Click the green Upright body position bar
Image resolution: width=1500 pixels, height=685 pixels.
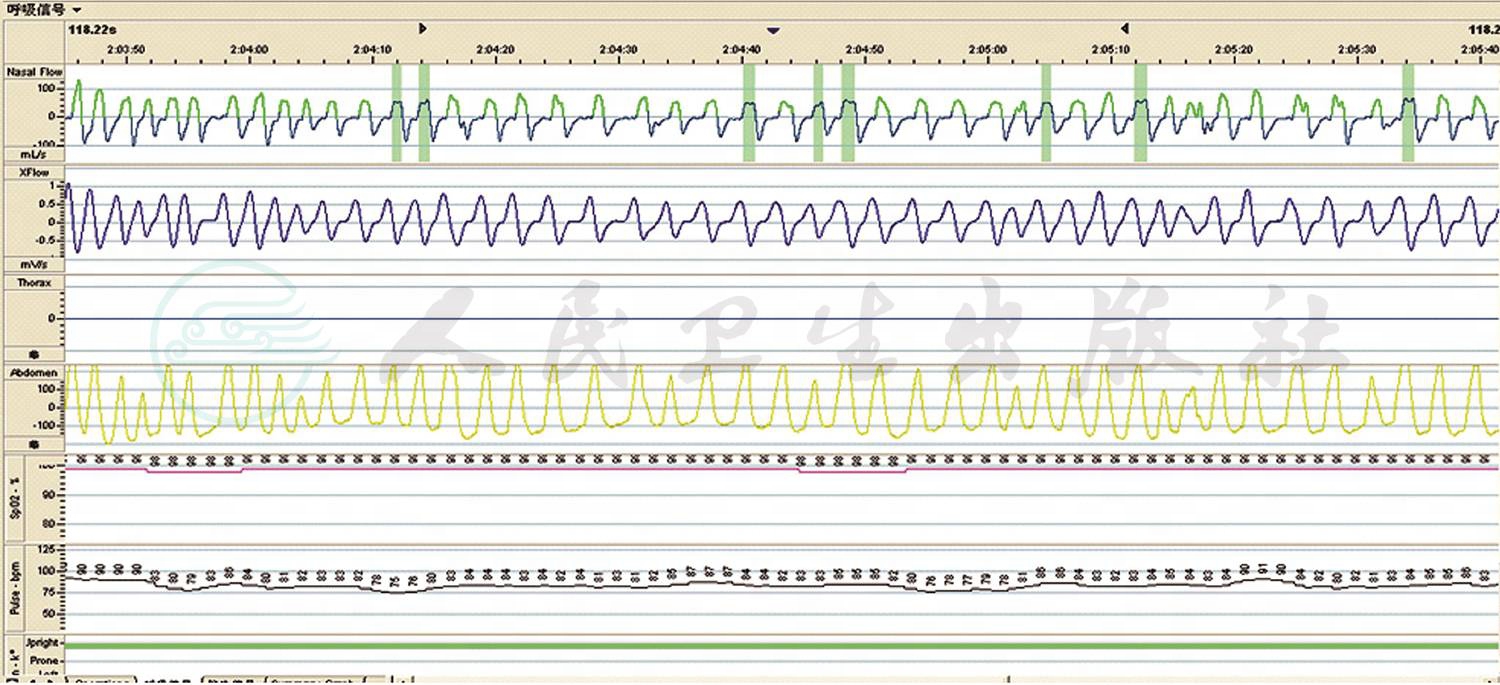coord(782,646)
